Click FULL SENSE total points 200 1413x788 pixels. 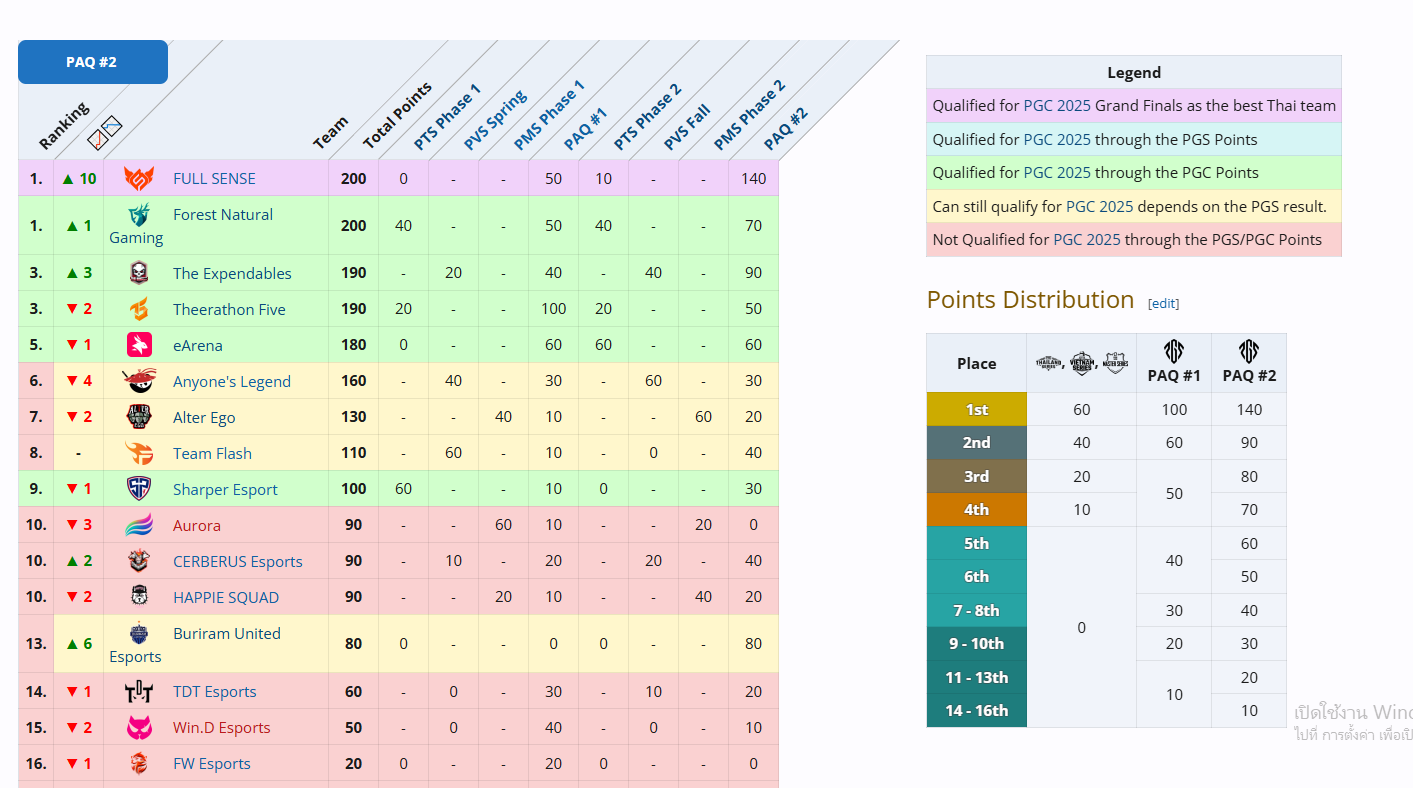(x=353, y=178)
